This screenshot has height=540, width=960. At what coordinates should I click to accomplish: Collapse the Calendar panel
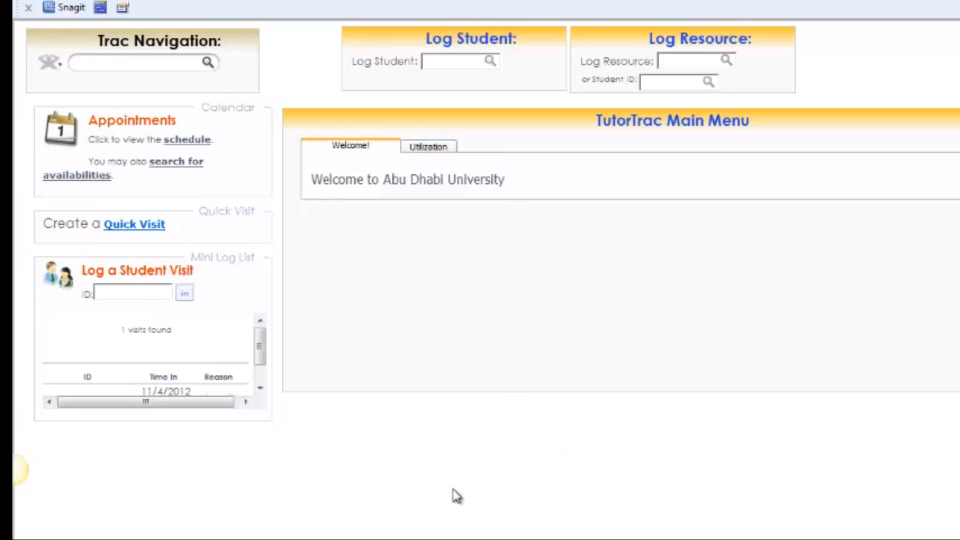(267, 107)
